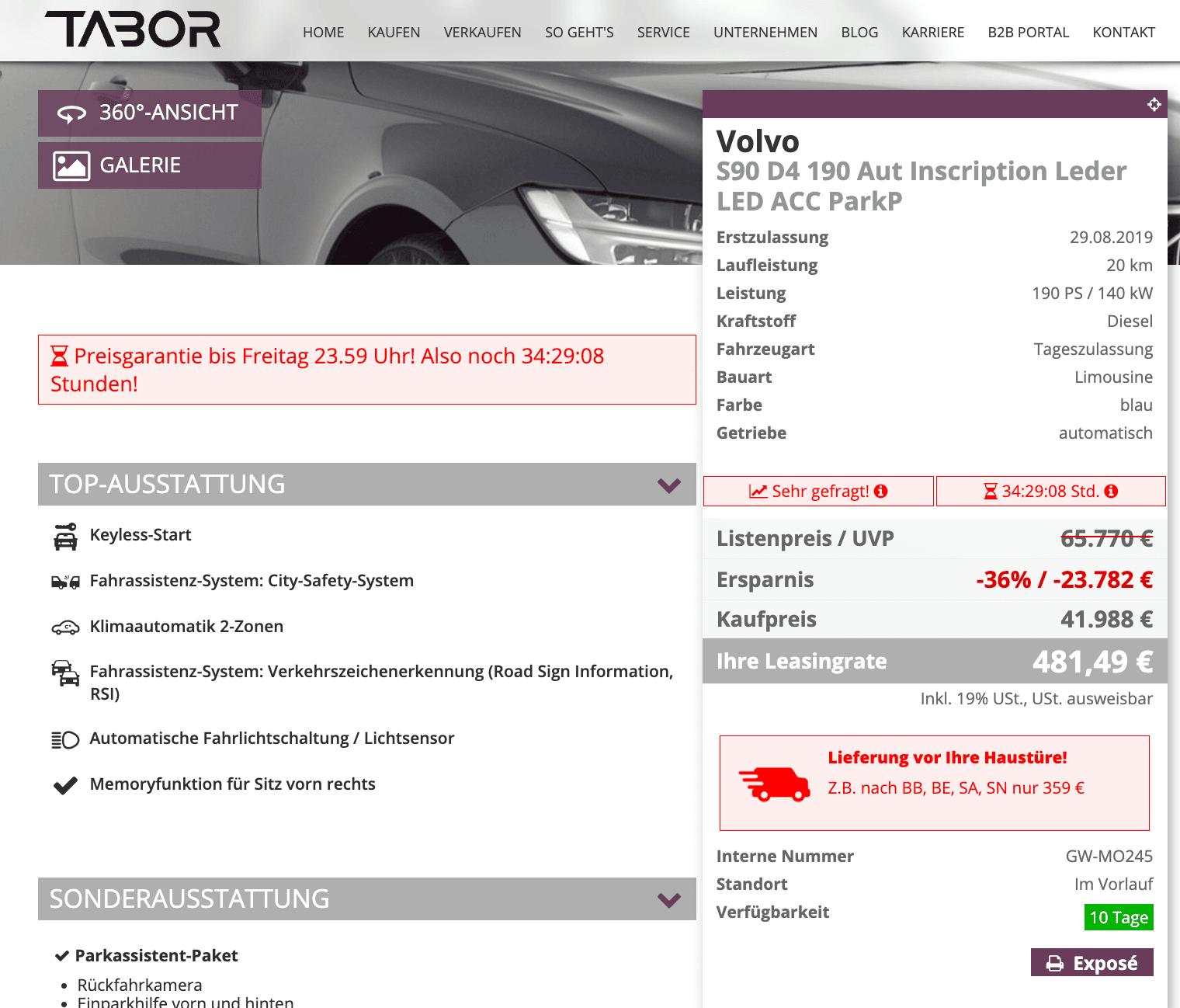
Task: Click the crosshair move icon on vehicle panel
Action: tap(1154, 104)
